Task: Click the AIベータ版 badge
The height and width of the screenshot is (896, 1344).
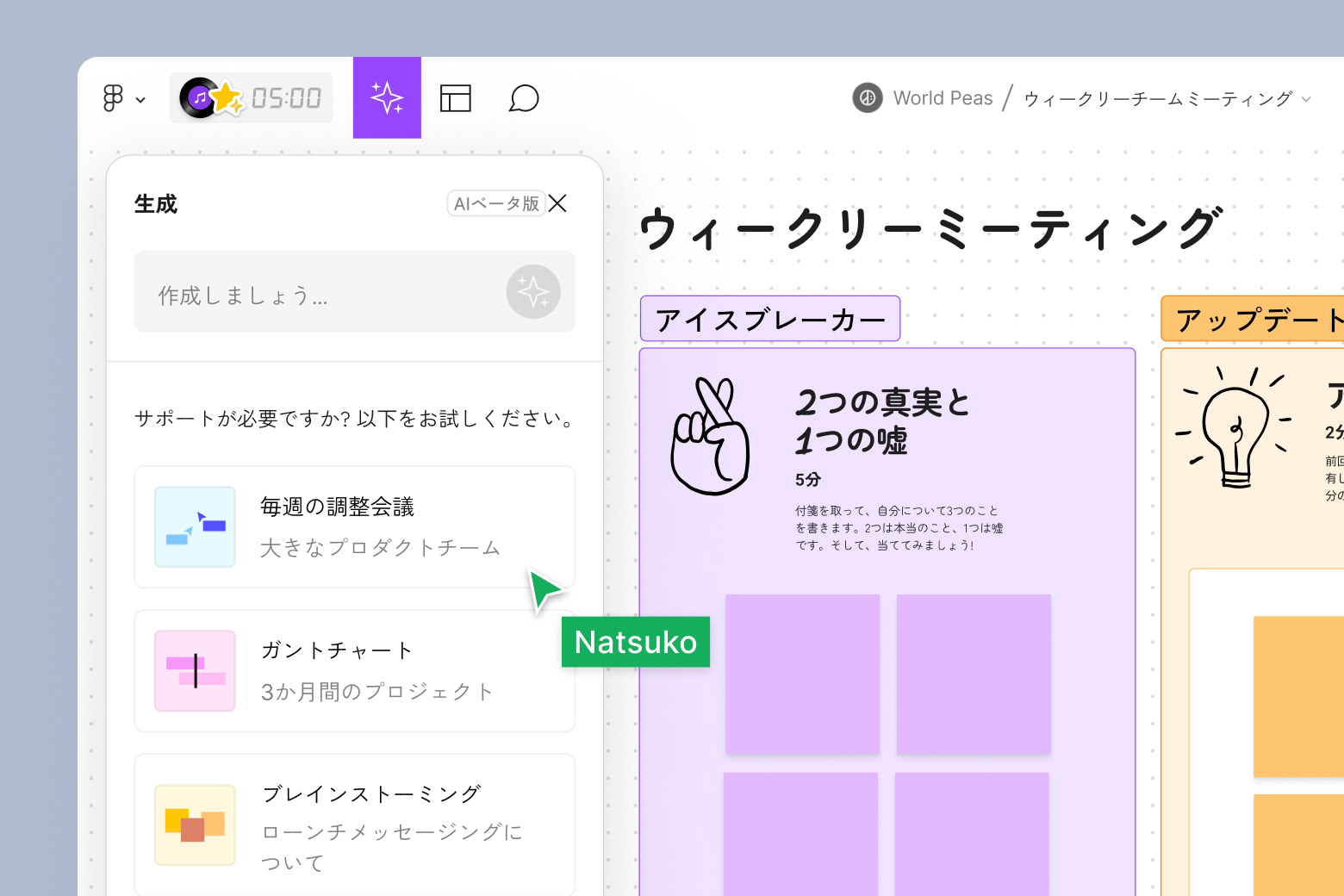Action: coord(496,202)
